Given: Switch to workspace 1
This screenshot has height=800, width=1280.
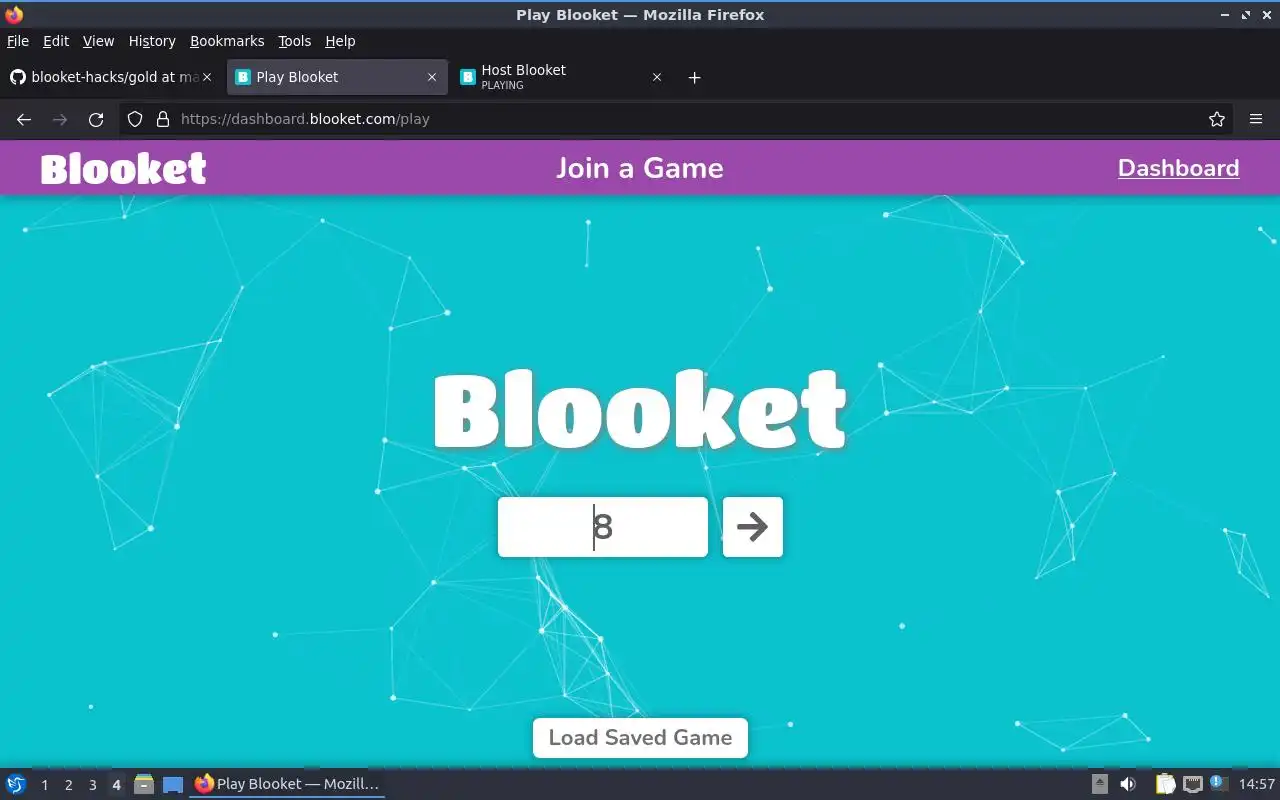Looking at the screenshot, I should [44, 785].
